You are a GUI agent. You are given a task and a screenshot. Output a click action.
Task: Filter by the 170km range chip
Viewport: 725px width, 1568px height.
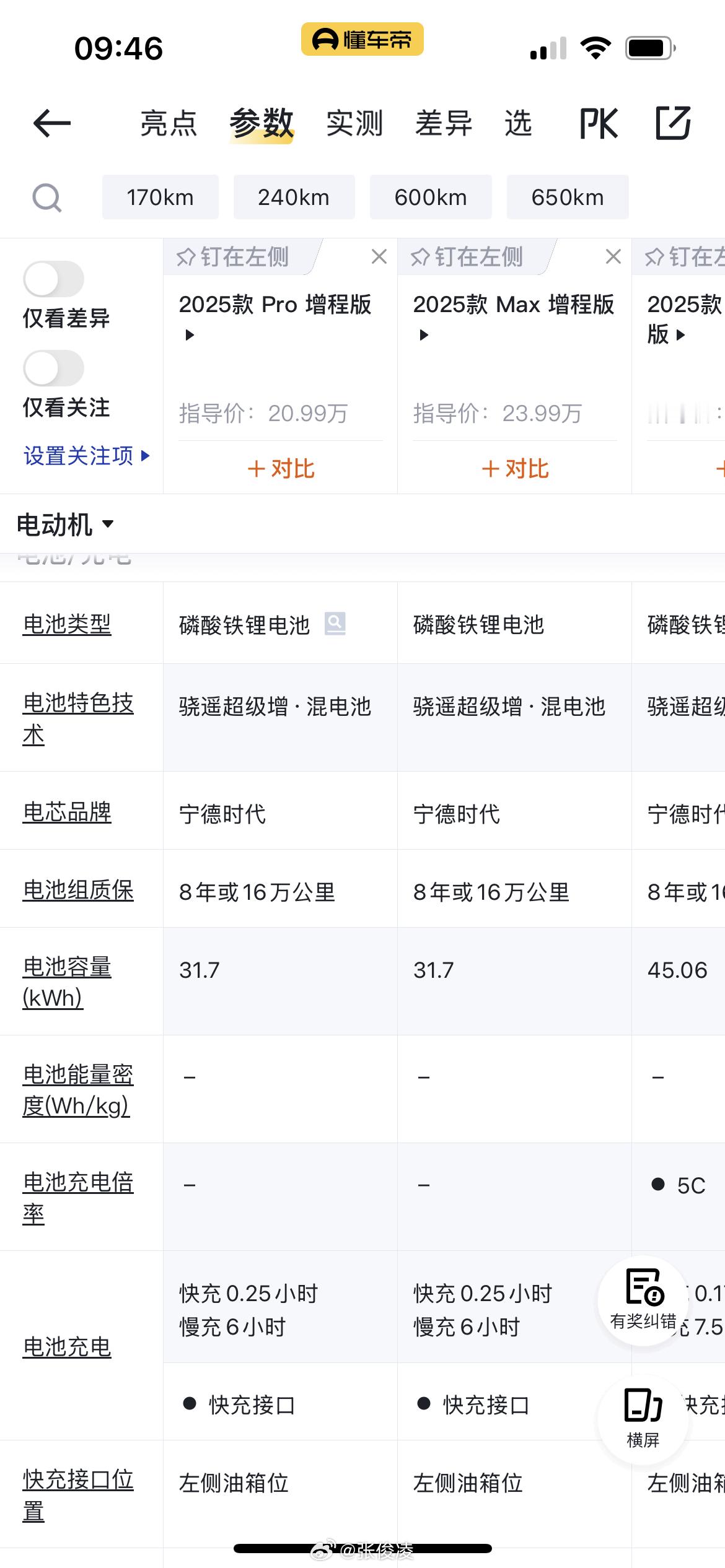tap(160, 198)
